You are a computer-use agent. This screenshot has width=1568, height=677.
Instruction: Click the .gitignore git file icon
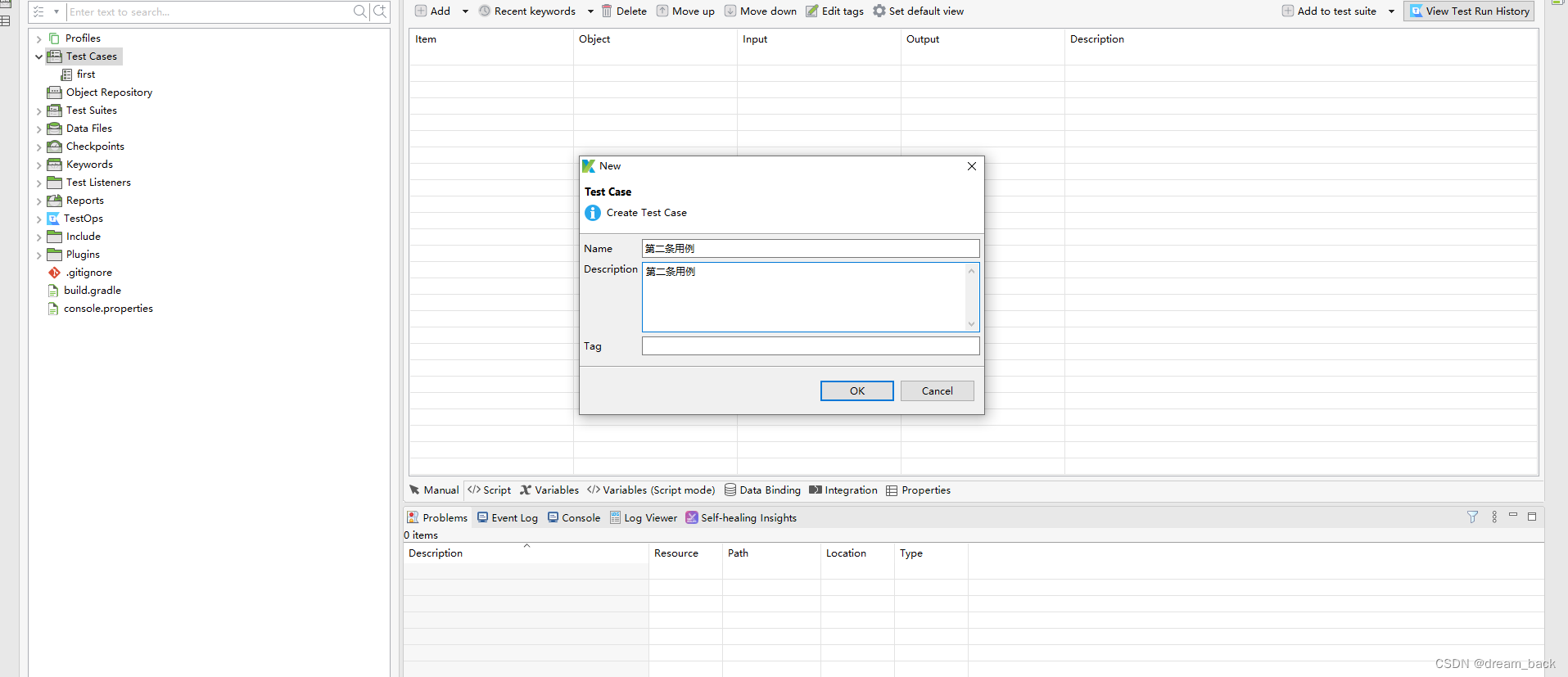55,273
